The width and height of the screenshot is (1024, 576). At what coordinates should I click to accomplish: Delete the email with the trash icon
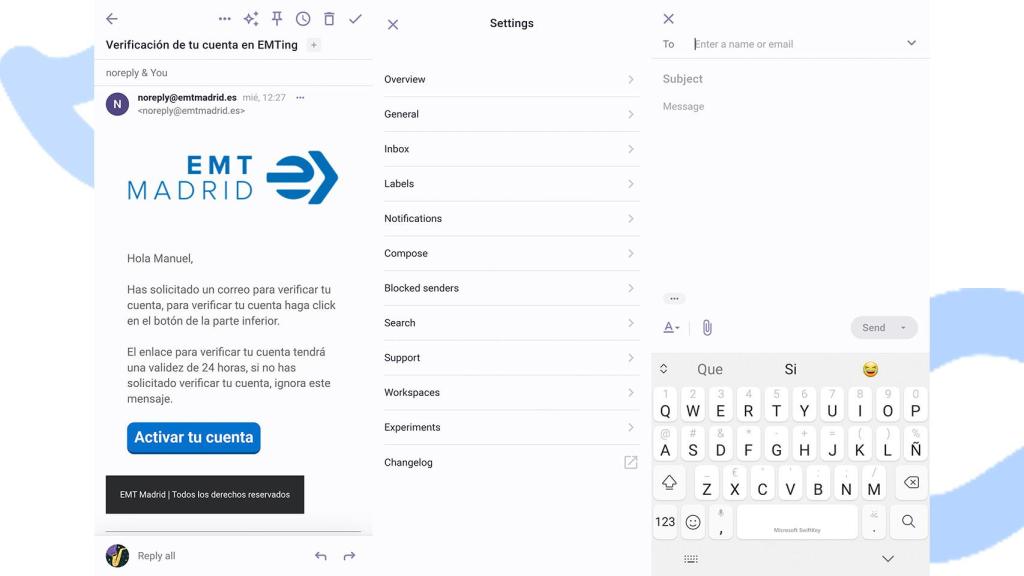(x=329, y=19)
